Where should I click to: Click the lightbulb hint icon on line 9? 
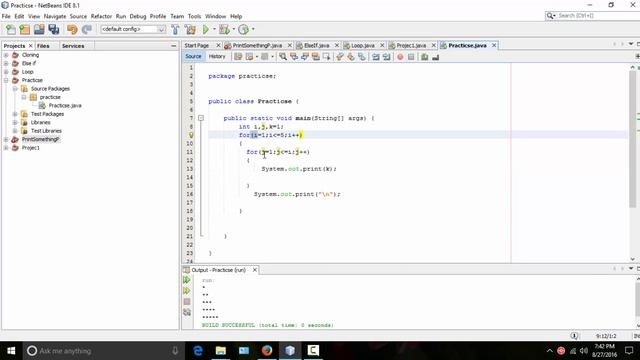pyautogui.click(x=191, y=135)
